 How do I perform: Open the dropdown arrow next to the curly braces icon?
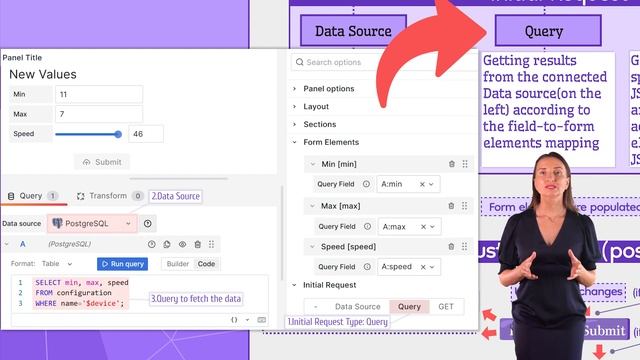point(247,320)
